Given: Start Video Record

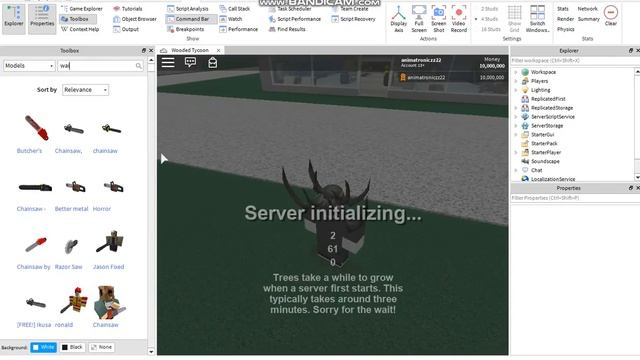Looking at the screenshot, I should point(459,19).
